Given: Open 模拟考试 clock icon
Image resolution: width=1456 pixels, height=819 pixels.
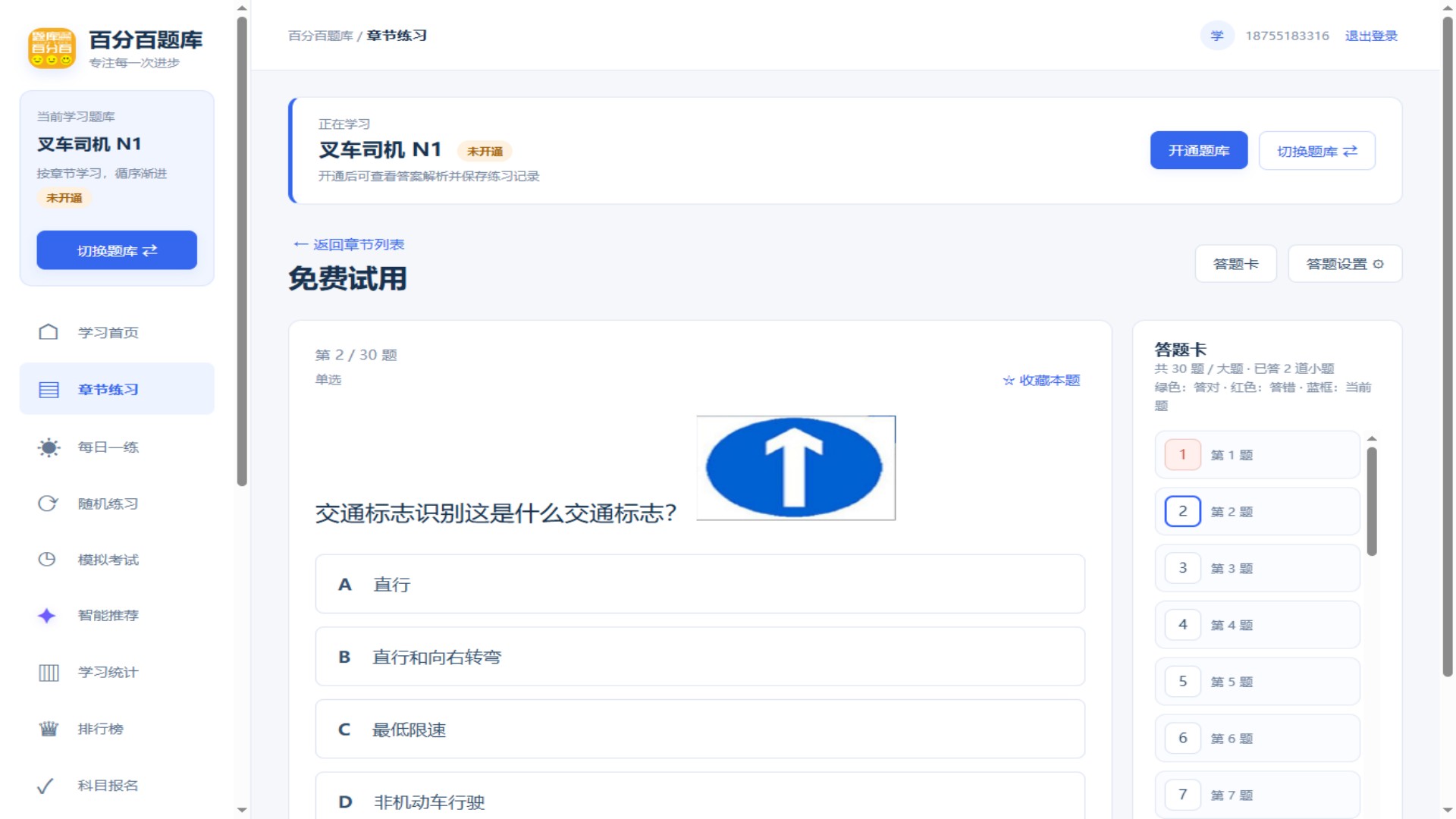Looking at the screenshot, I should tap(47, 560).
